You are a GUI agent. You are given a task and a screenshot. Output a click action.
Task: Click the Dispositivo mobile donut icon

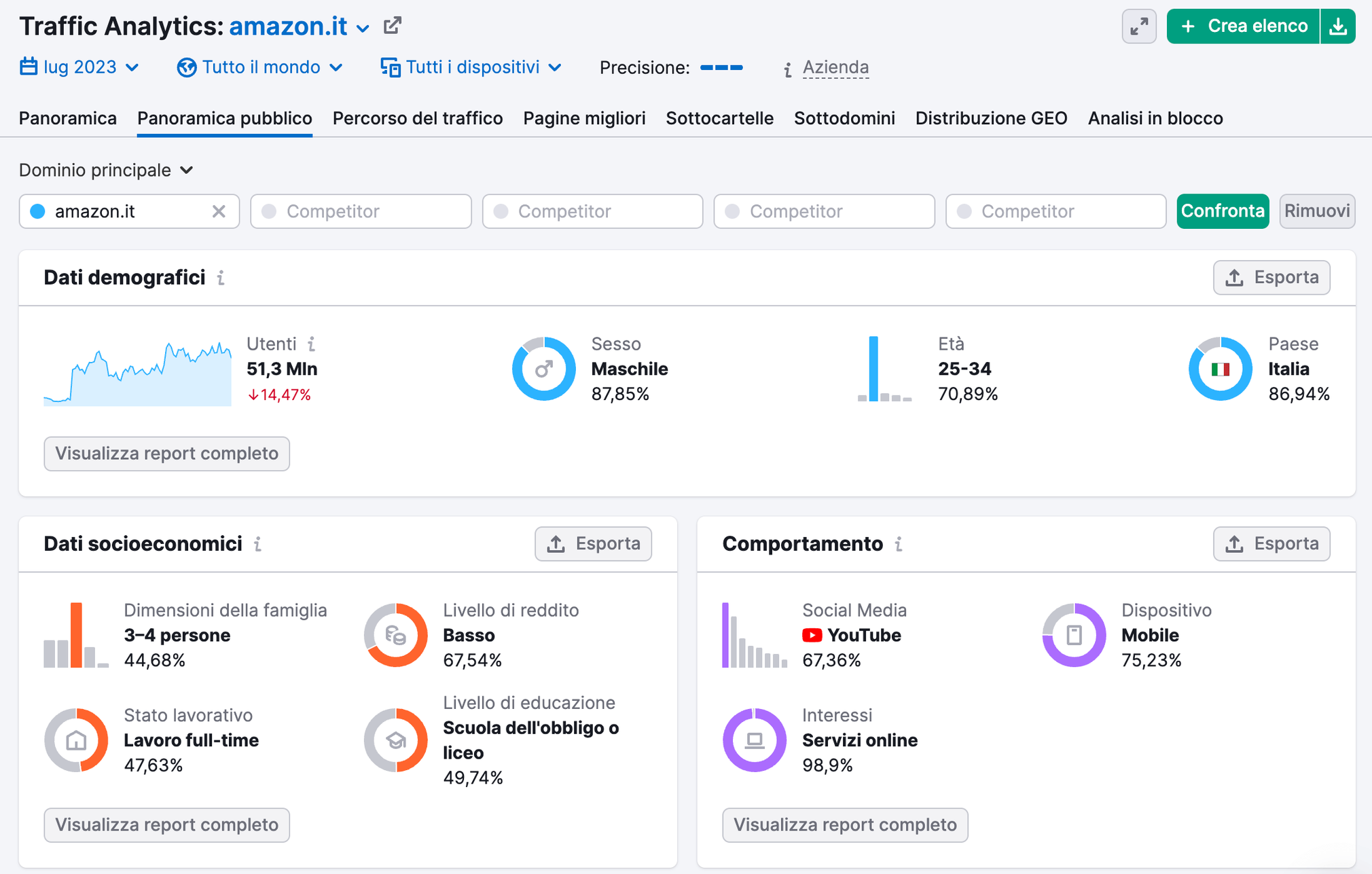1074,635
